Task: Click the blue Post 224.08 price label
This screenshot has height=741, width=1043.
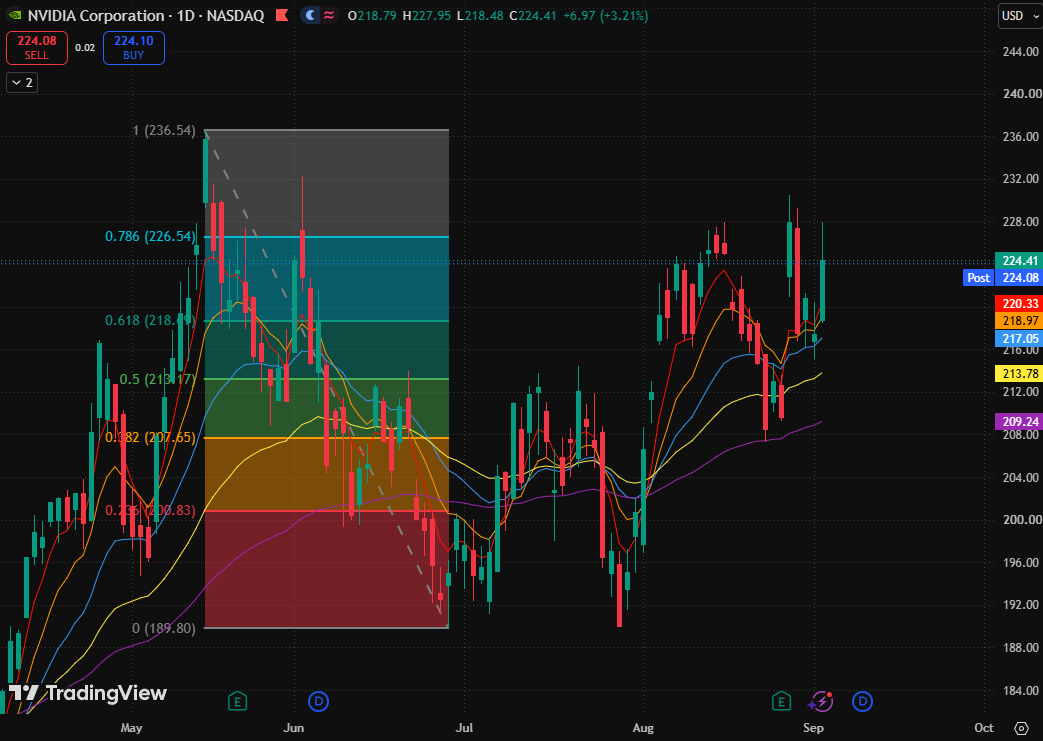Action: (1002, 278)
